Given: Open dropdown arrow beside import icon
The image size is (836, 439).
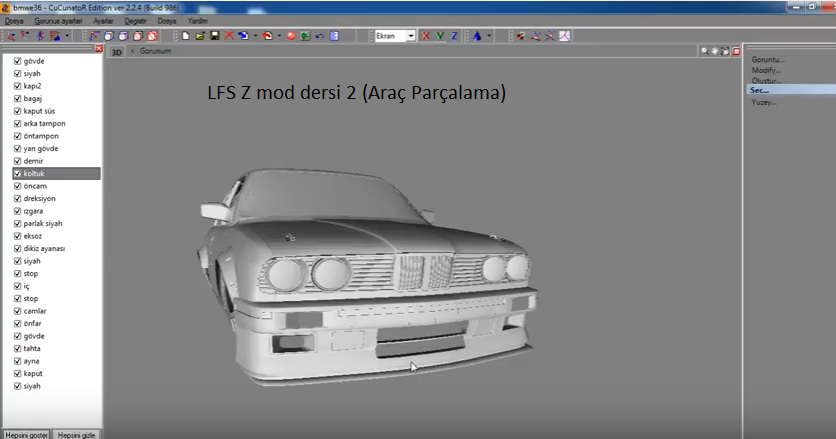Looking at the screenshot, I should coord(255,36).
